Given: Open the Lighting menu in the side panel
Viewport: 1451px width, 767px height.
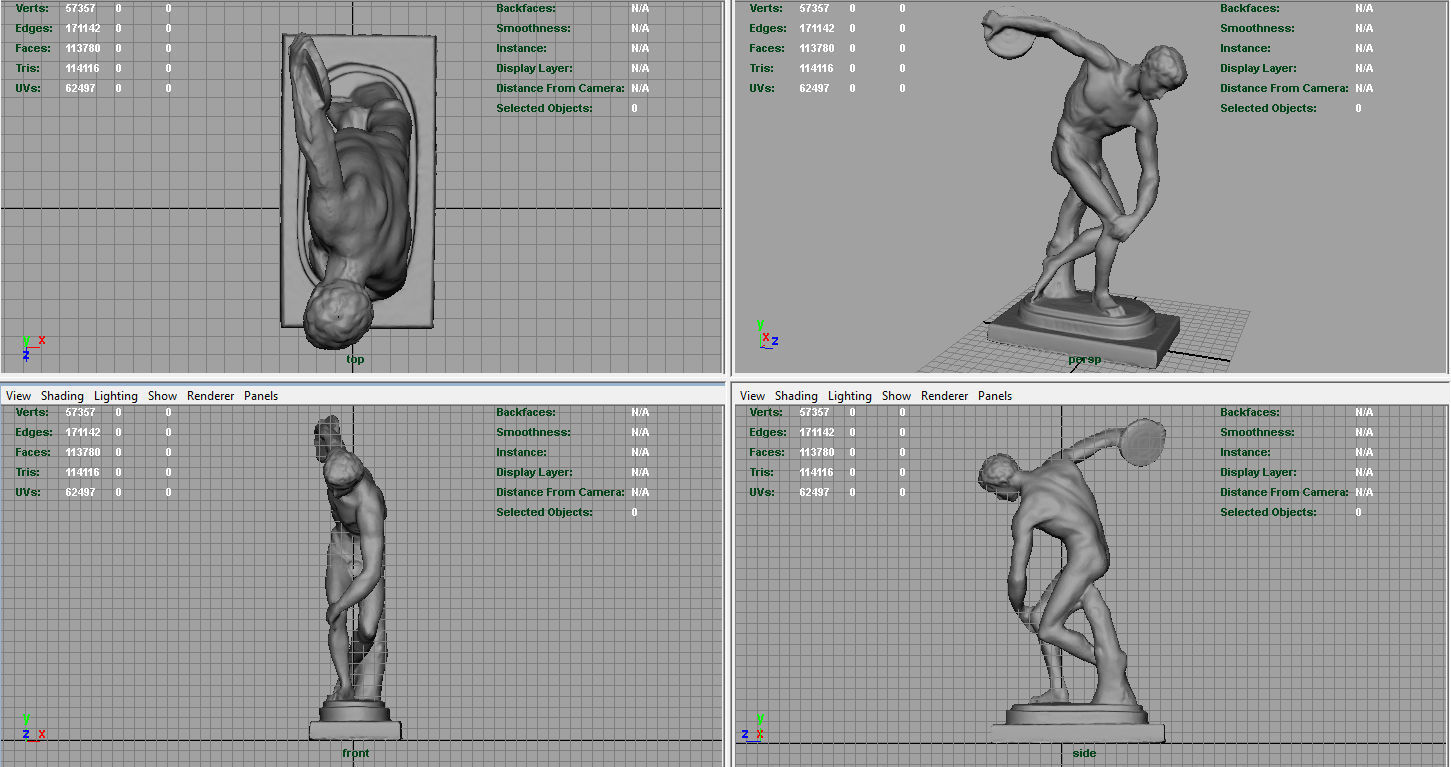Looking at the screenshot, I should (850, 396).
